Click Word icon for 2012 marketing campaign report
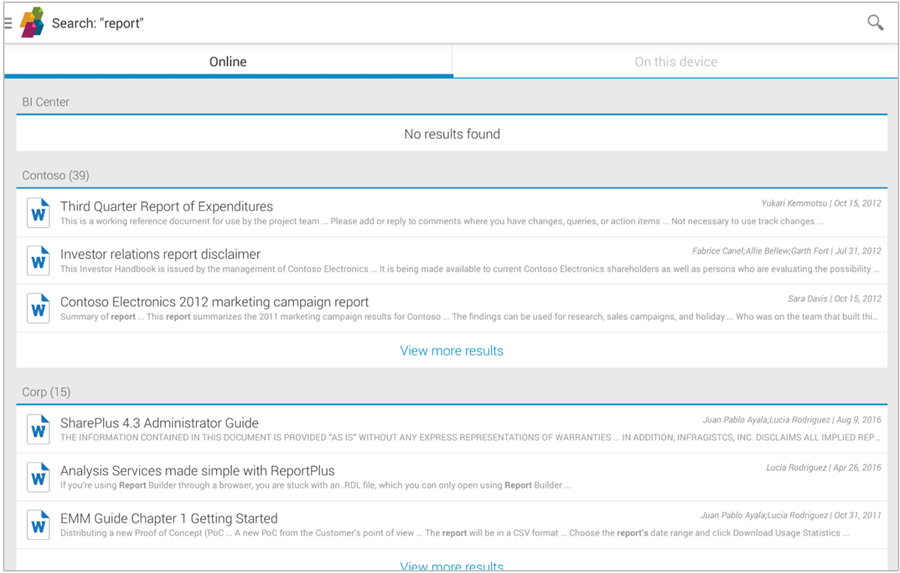This screenshot has height=573, width=900. 38,308
